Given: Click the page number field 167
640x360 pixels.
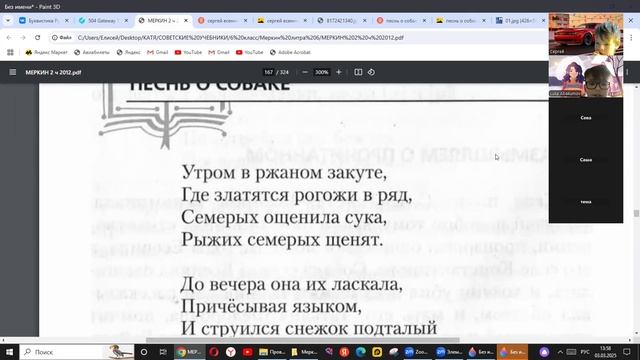Looking at the screenshot, I should click(x=268, y=72).
